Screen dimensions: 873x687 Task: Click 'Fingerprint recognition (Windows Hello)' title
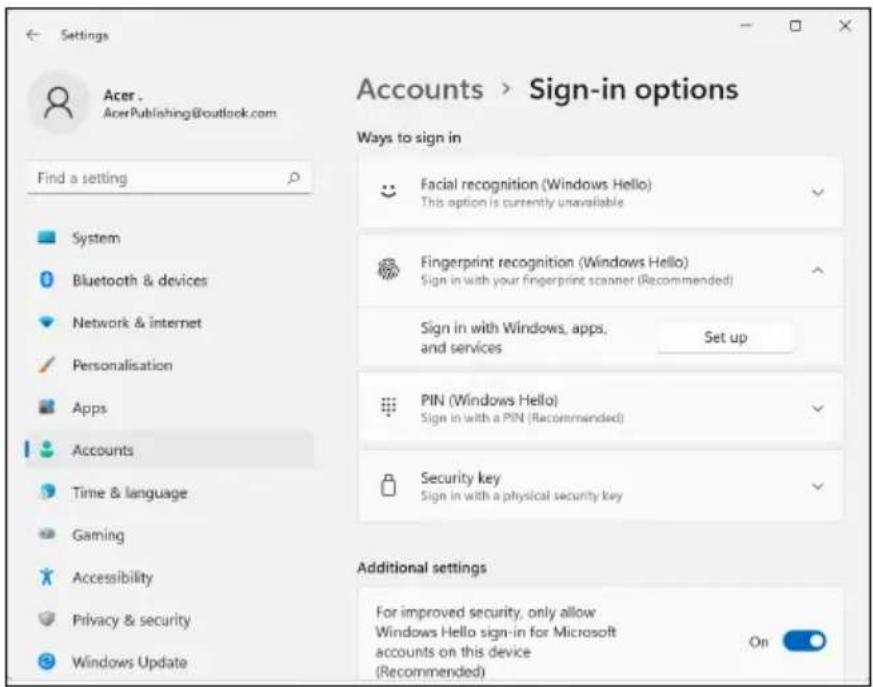(554, 262)
